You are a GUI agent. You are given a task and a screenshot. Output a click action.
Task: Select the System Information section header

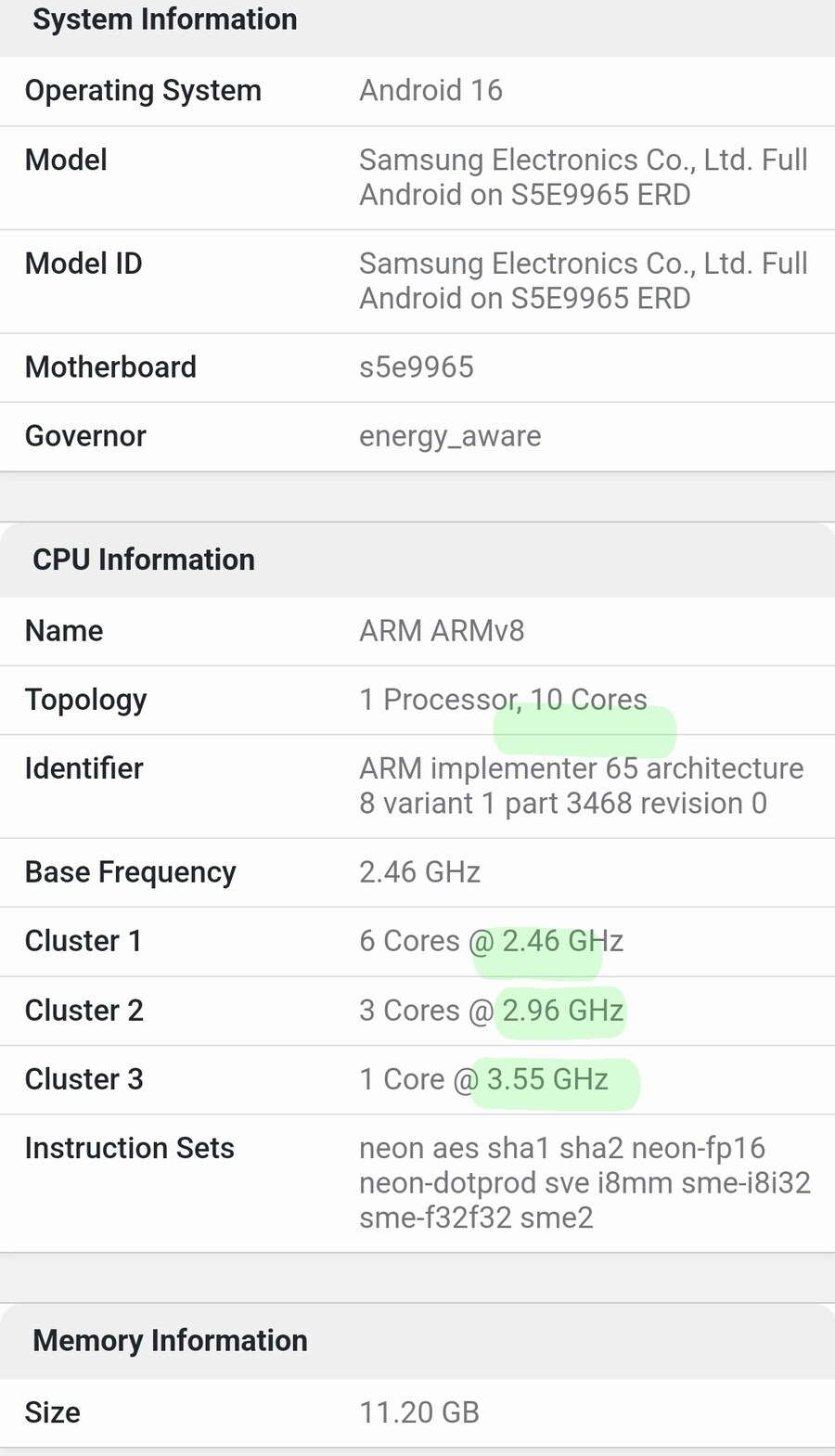tap(165, 19)
